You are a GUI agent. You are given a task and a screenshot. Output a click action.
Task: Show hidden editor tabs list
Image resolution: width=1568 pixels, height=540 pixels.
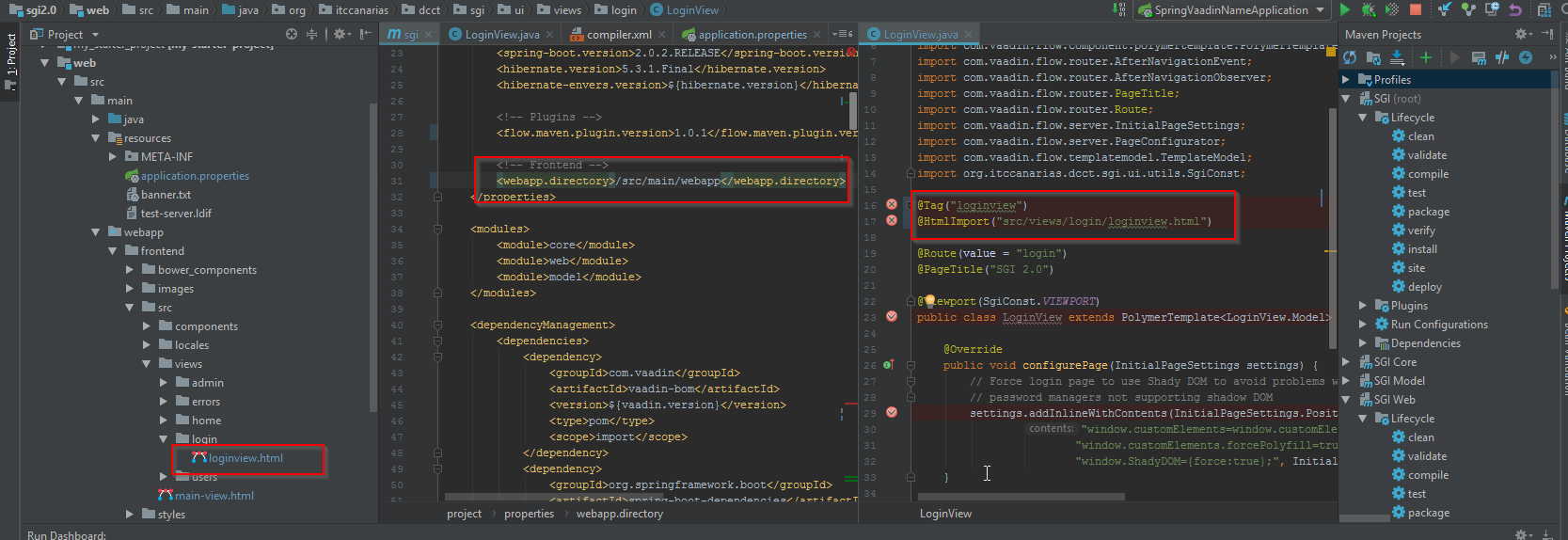click(843, 34)
